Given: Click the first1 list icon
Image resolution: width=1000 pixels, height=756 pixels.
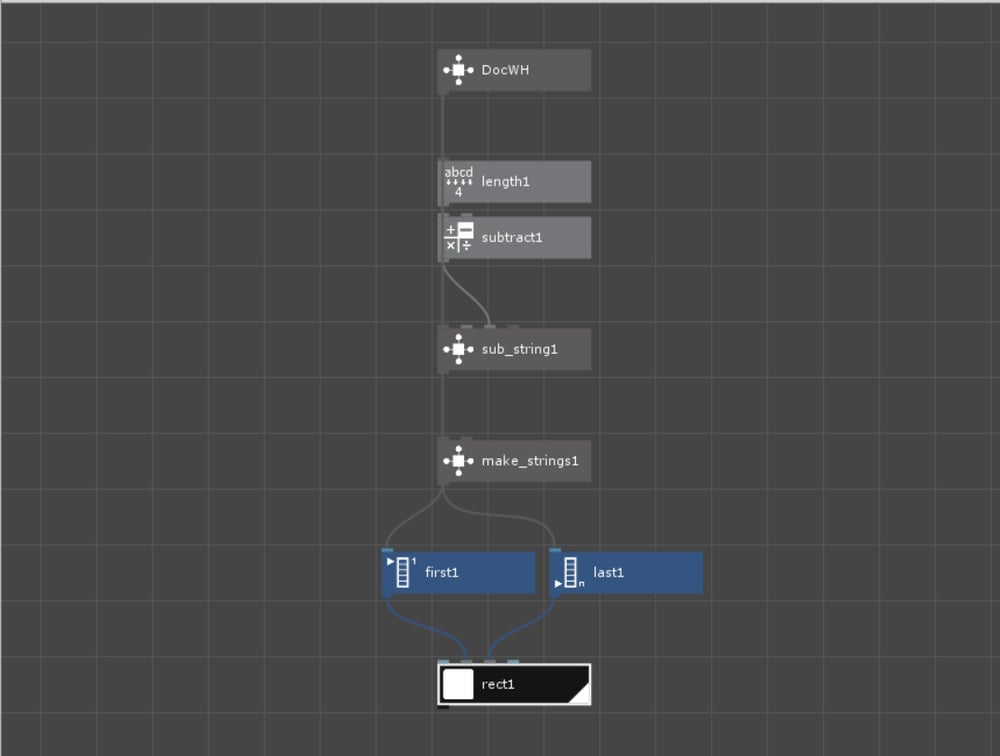Looking at the screenshot, I should (x=402, y=572).
